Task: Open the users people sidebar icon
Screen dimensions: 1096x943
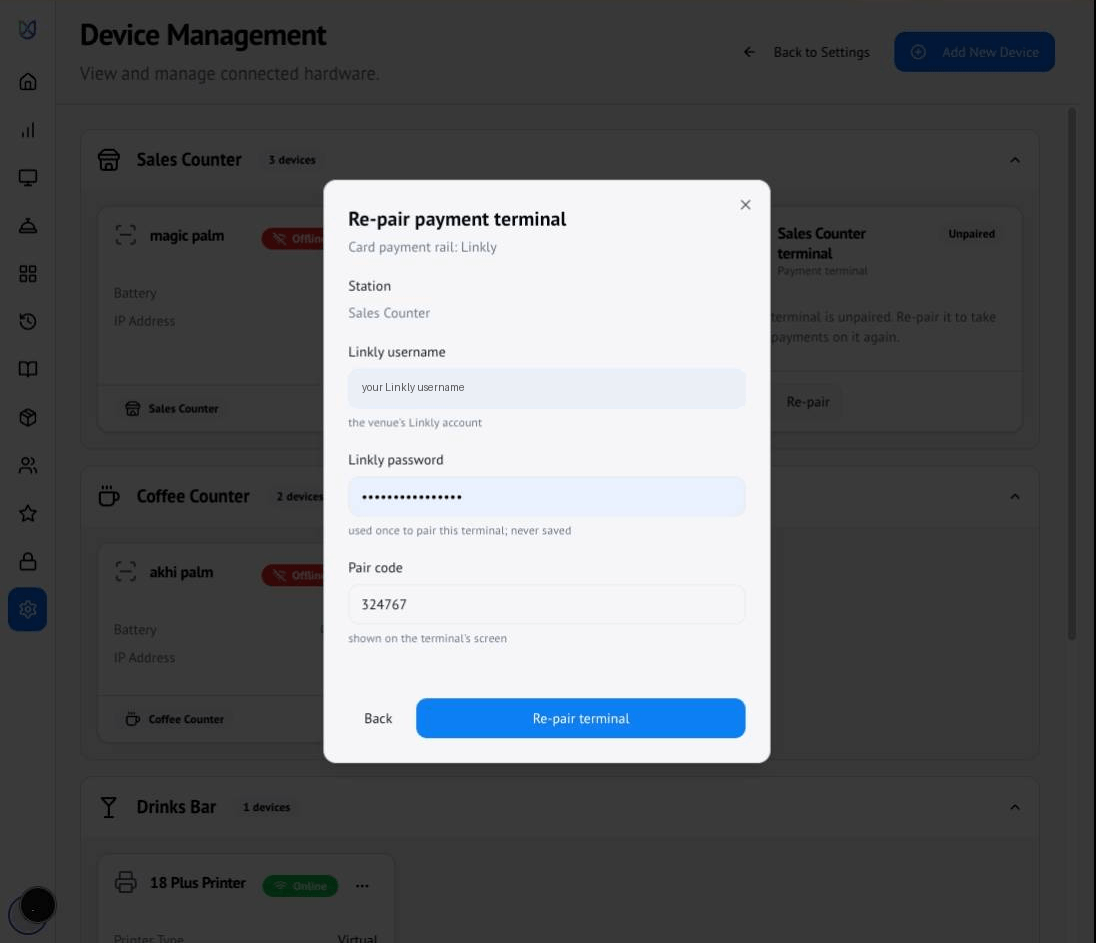Action: [x=27, y=465]
